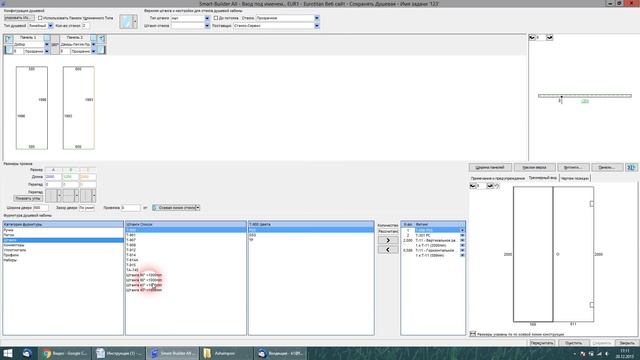The image size is (640, 360).
Task: Expand the dropdown on the T-301 PC row
Action: coord(462,236)
